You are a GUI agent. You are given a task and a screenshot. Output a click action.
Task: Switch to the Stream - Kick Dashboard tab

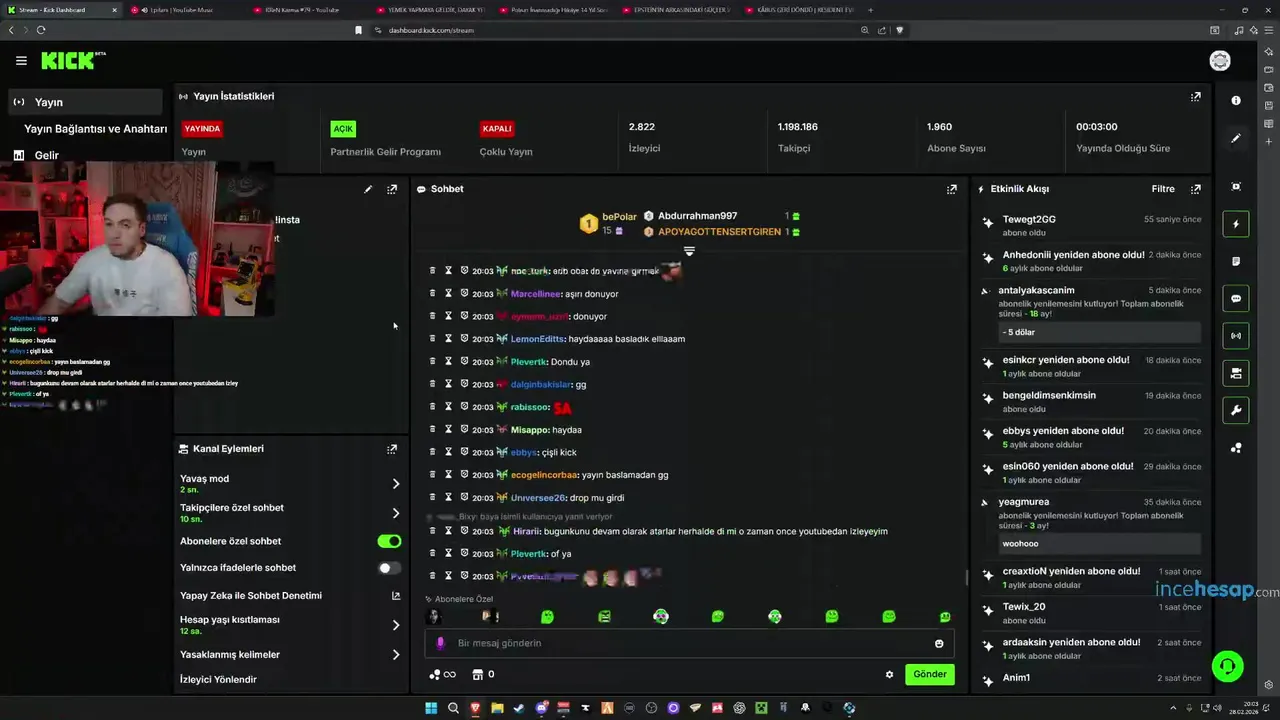pos(62,10)
